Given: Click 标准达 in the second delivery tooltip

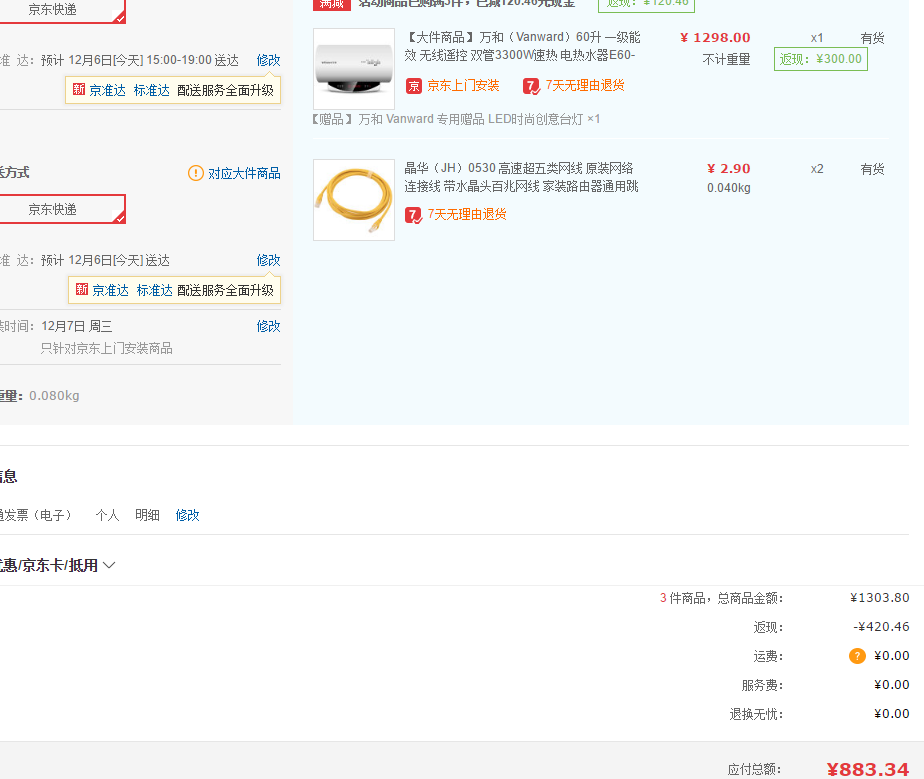Looking at the screenshot, I should point(154,290).
